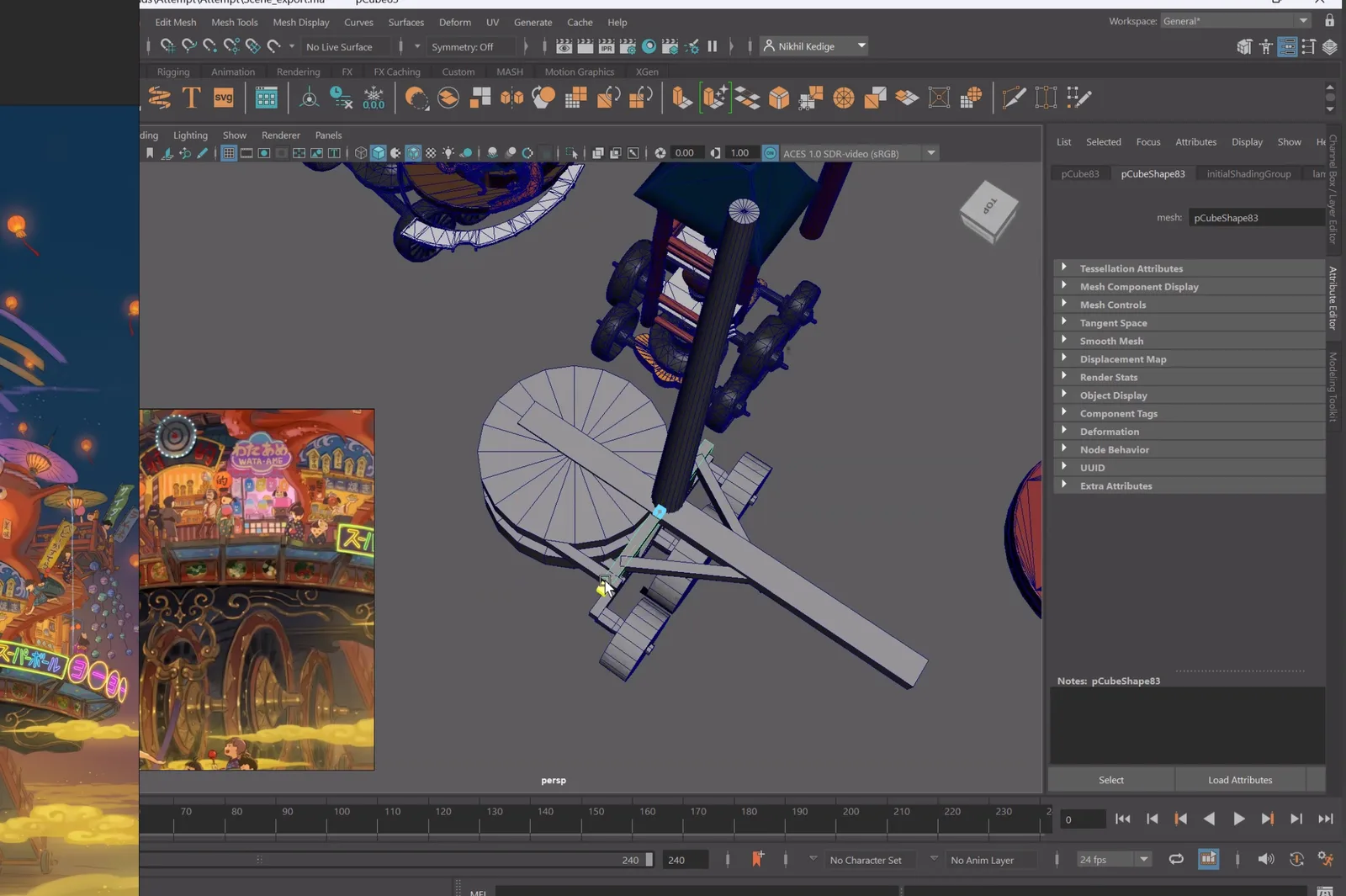
Task: Click the auto keyframe icon
Action: [1296, 859]
